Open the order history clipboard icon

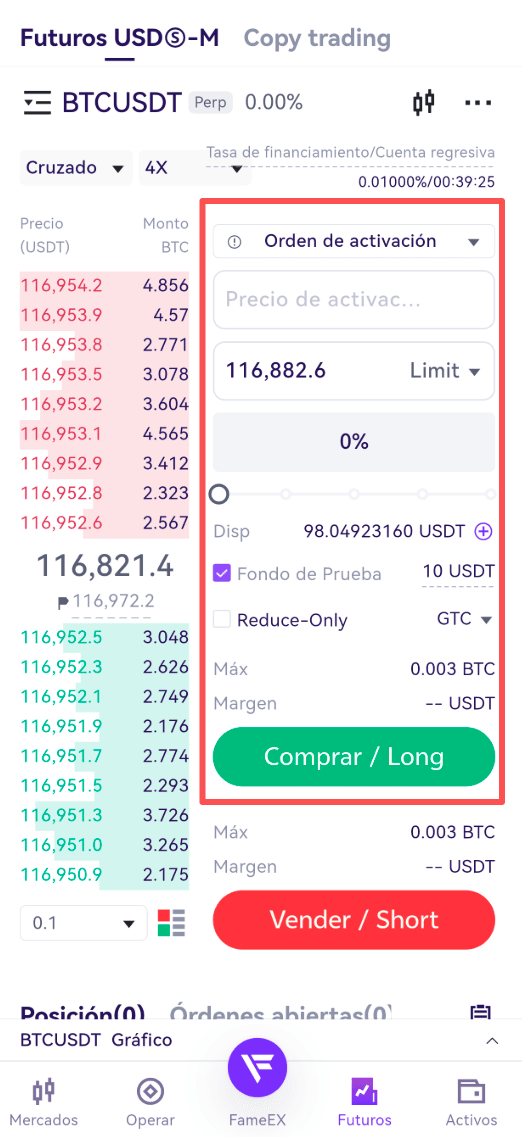tap(481, 1013)
